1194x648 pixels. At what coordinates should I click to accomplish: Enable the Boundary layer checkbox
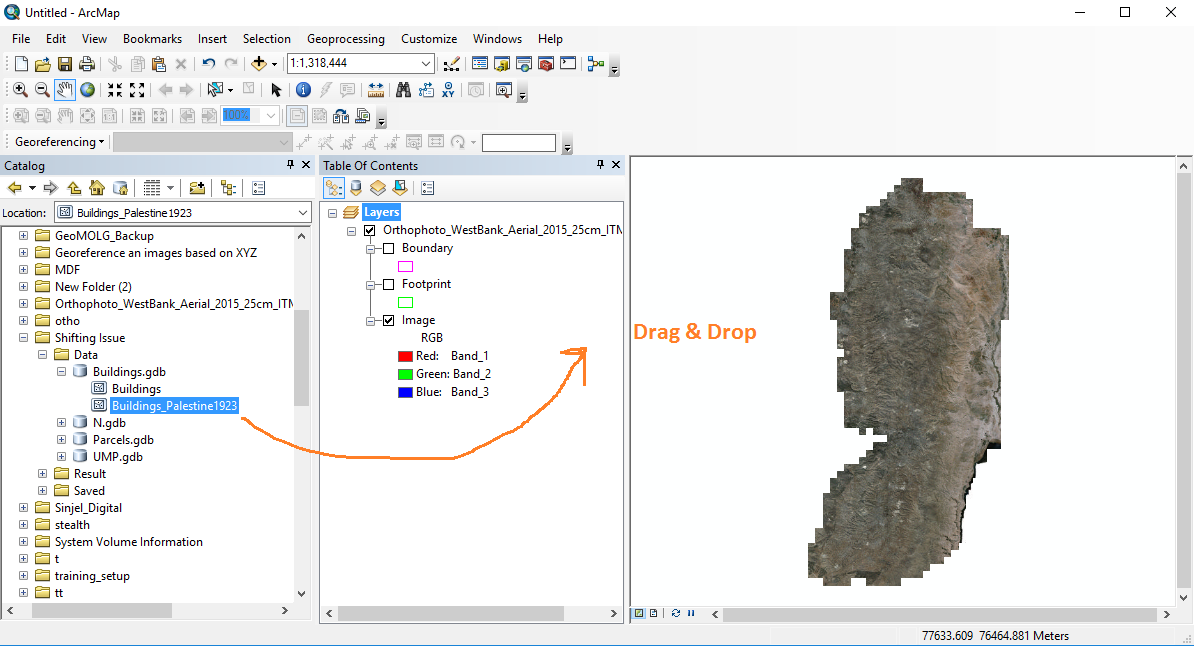[x=389, y=248]
